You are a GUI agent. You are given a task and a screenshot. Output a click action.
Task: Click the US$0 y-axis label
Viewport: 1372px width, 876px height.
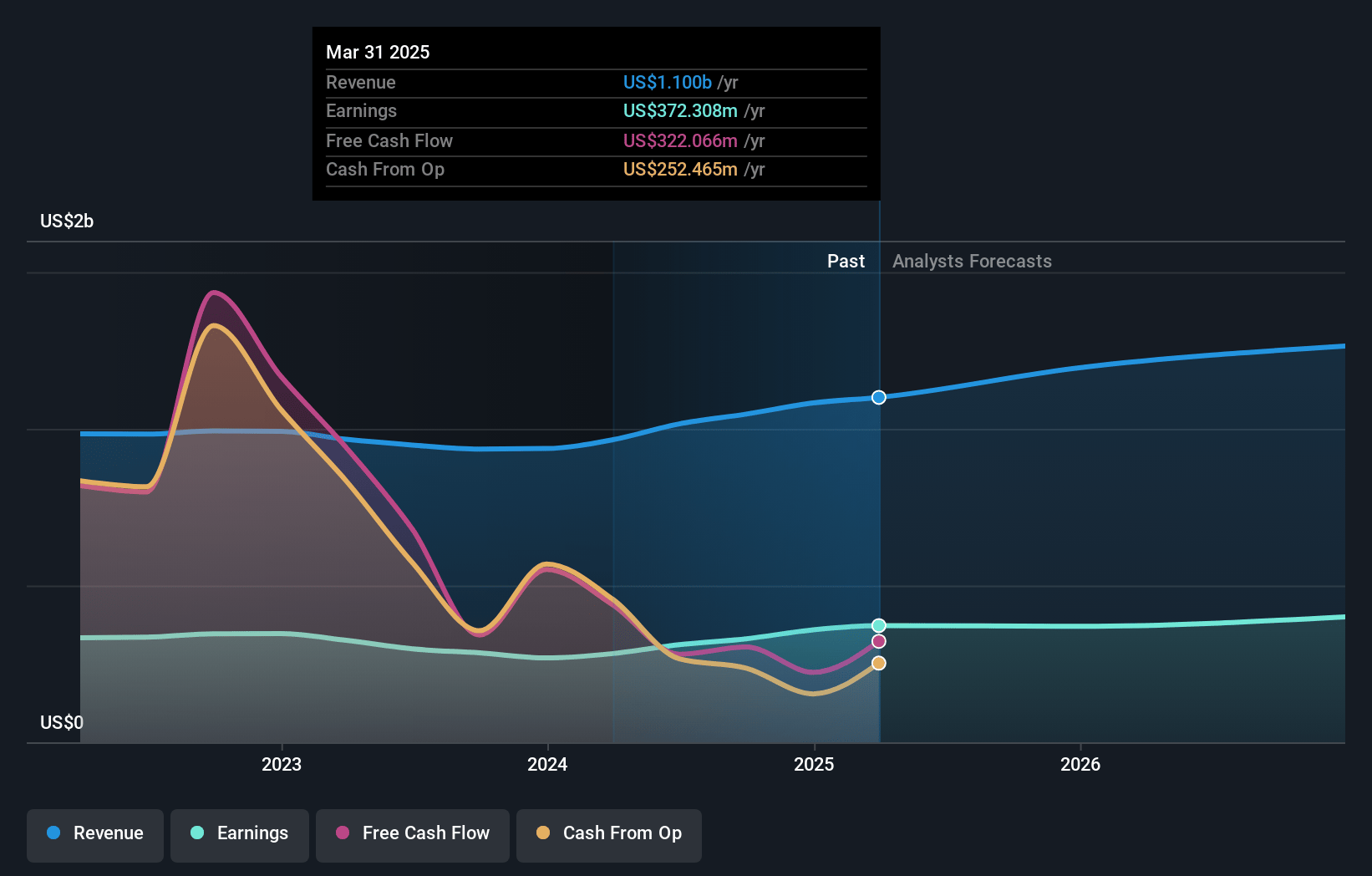pyautogui.click(x=62, y=722)
